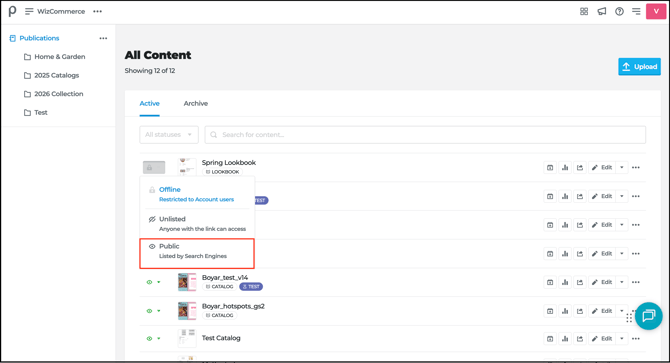Expand Edit dropdown arrow for Test Catalog
The image size is (670, 363).
622,339
